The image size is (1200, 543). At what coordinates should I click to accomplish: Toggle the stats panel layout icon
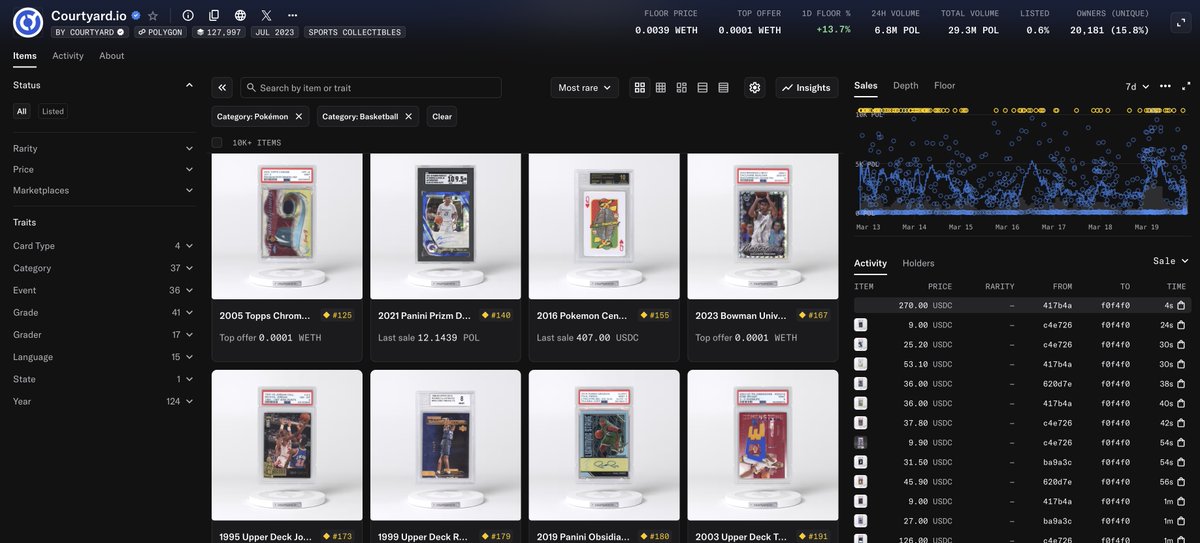(x=1179, y=22)
